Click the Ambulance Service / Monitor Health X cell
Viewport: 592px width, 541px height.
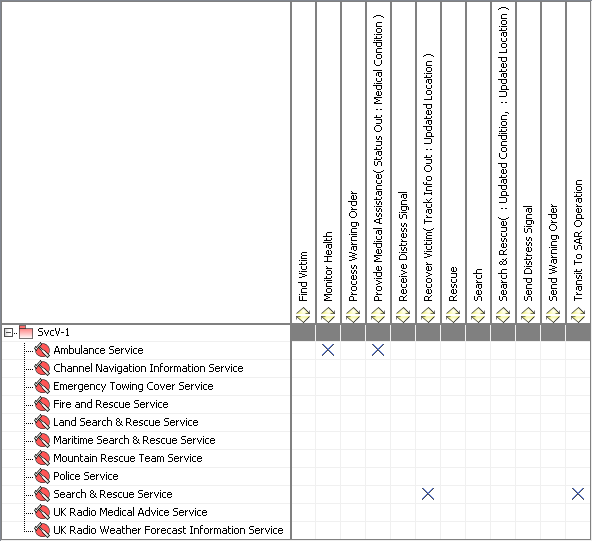tap(328, 350)
